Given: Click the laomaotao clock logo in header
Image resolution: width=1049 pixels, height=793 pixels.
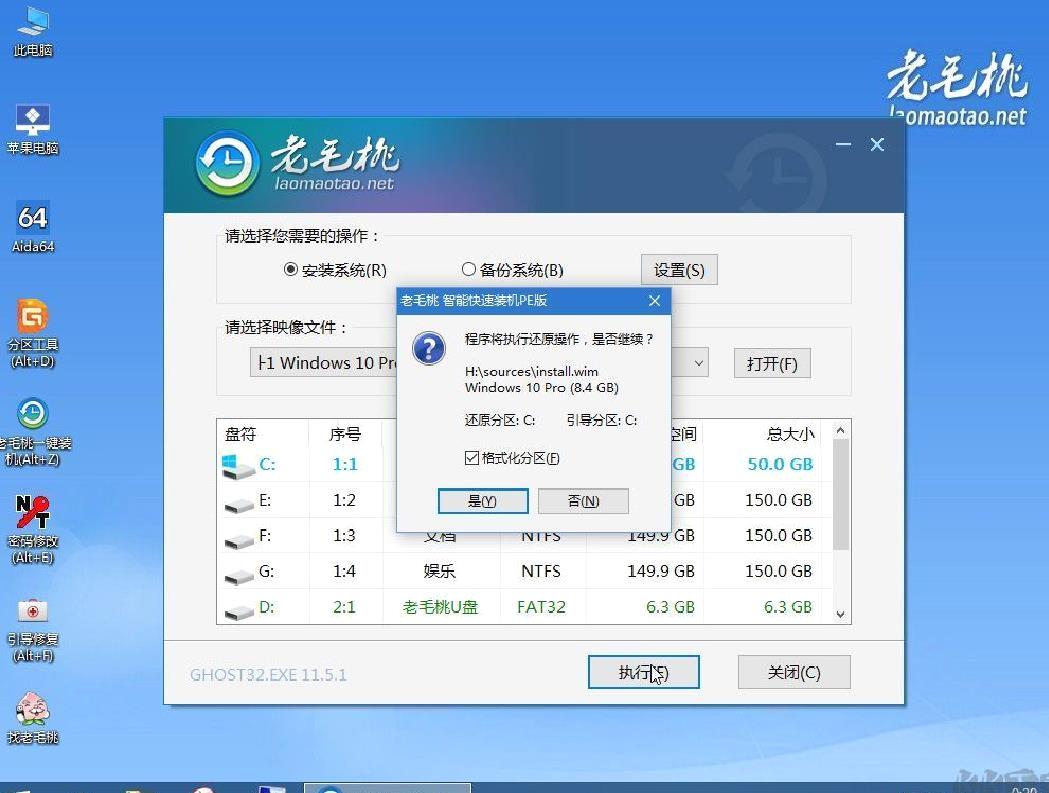Looking at the screenshot, I should [227, 163].
